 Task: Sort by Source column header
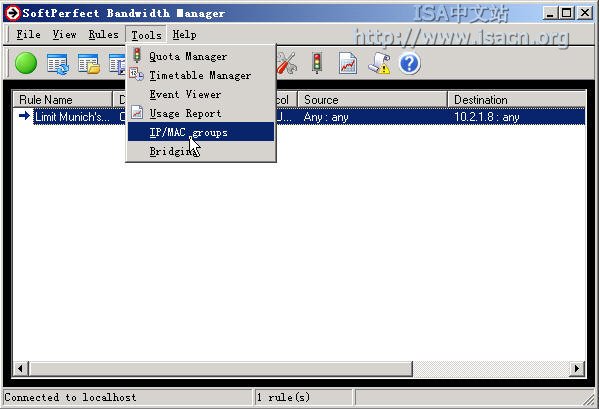point(372,100)
